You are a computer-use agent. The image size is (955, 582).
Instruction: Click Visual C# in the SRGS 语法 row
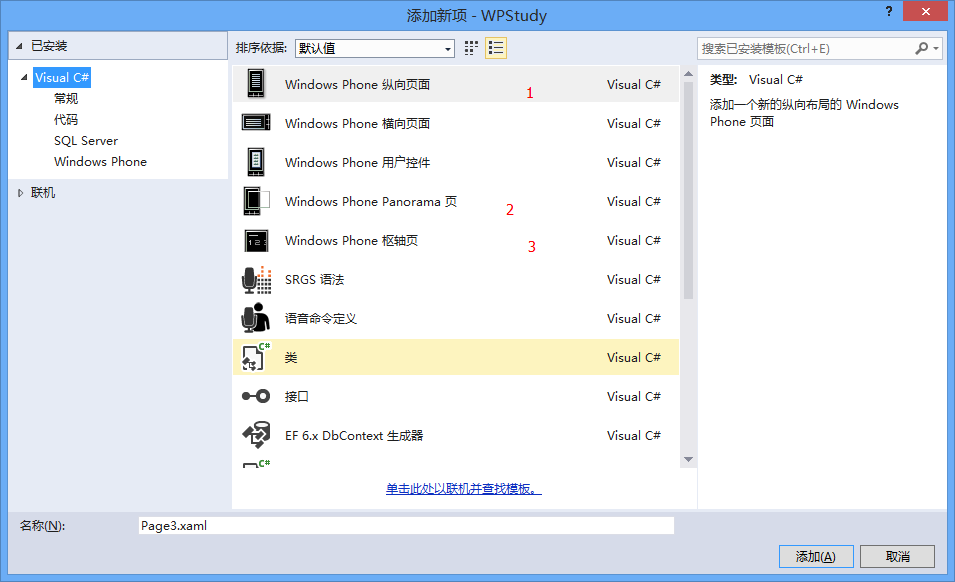(633, 279)
